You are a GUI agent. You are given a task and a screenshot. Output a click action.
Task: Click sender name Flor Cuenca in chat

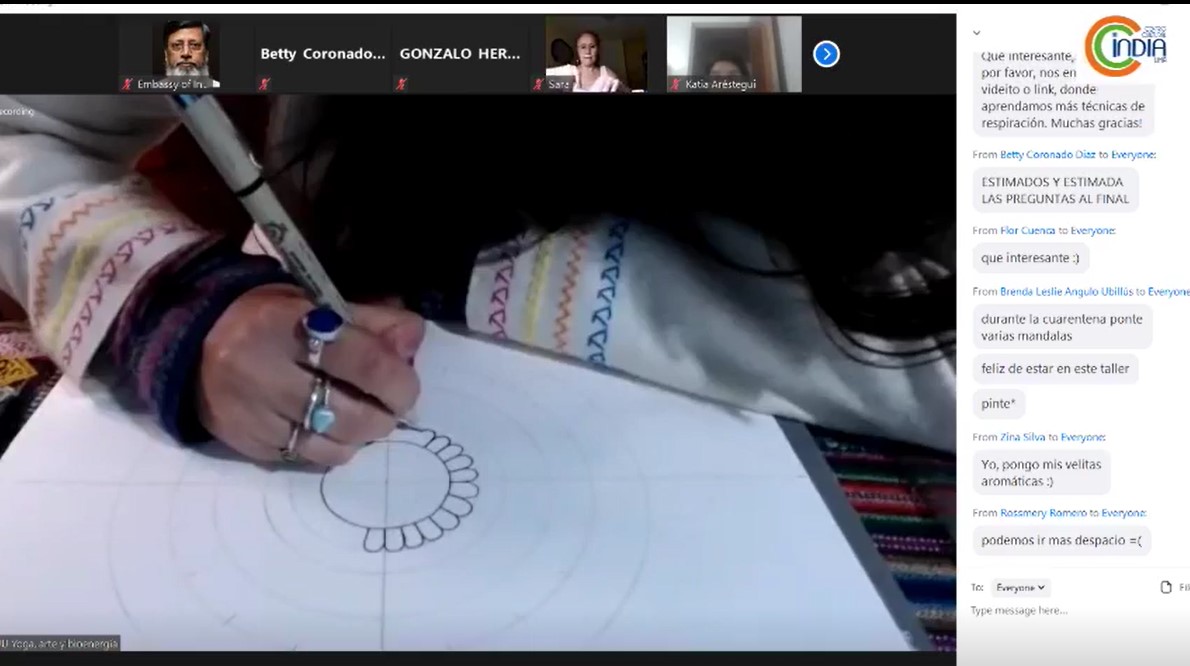click(x=1028, y=231)
